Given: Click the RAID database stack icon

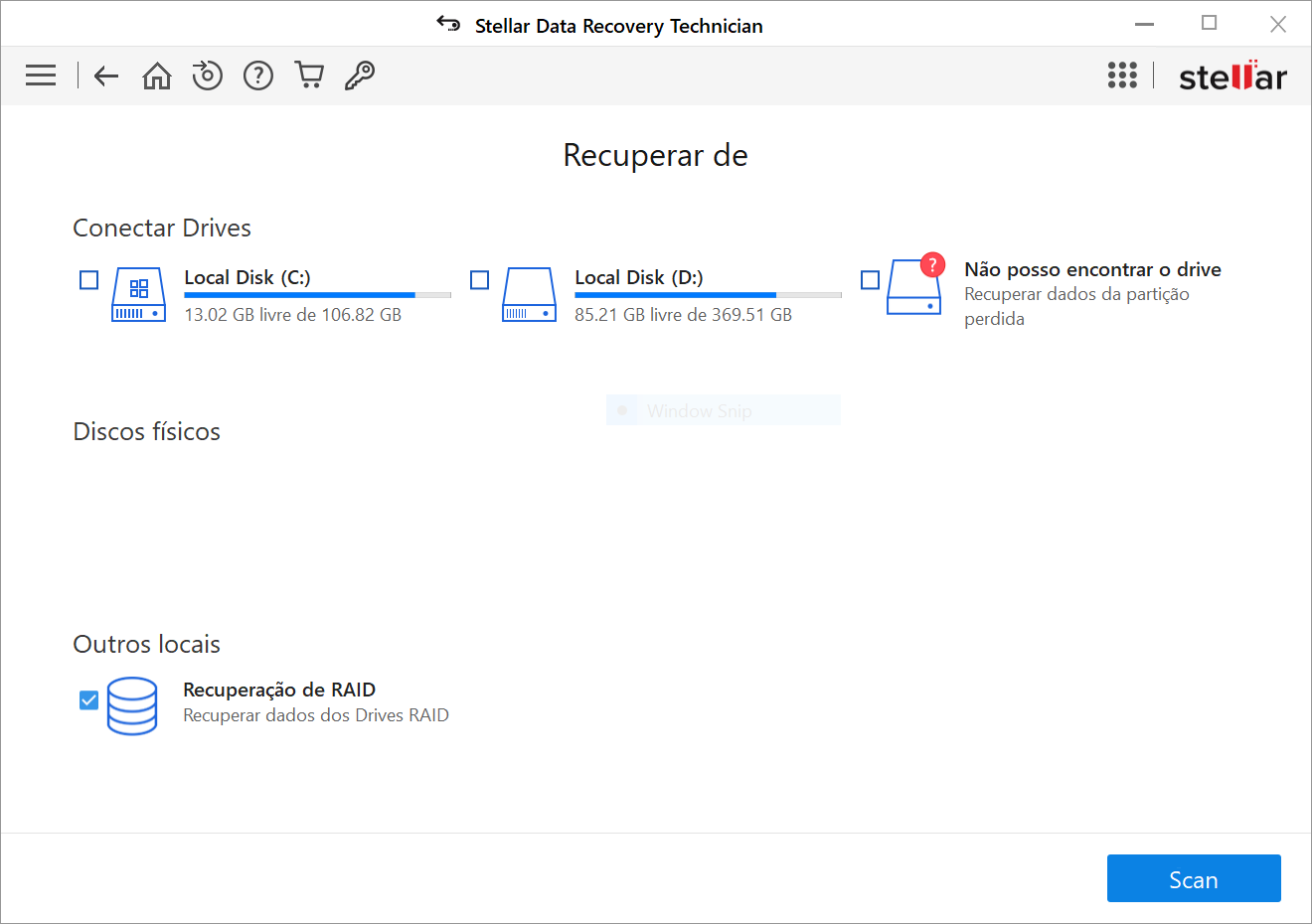Looking at the screenshot, I should [x=132, y=705].
